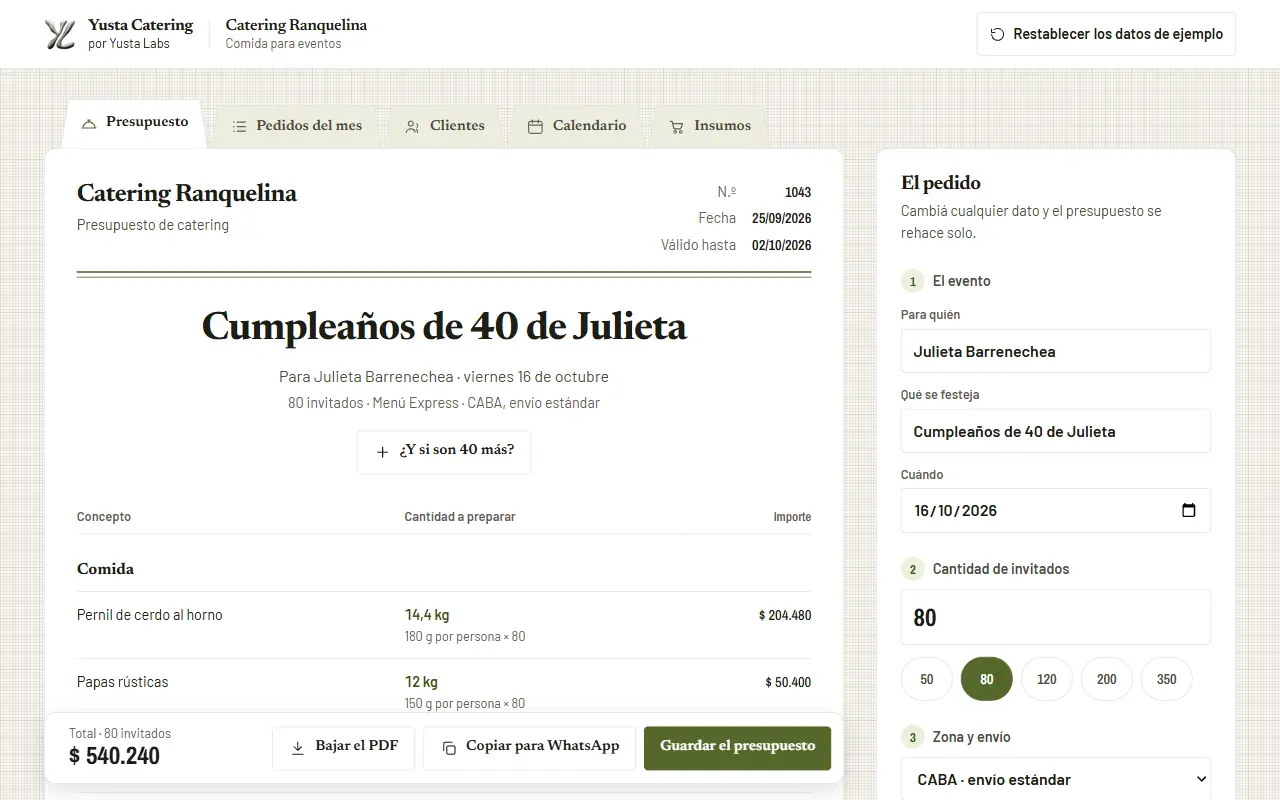Click the copy icon in Copiar para WhatsApp
Image resolution: width=1280 pixels, height=800 pixels.
[449, 748]
